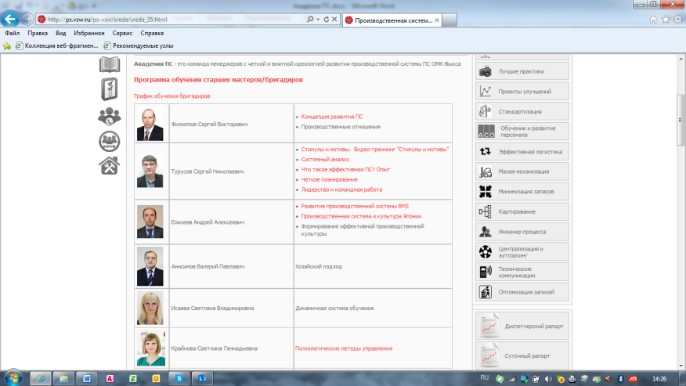This screenshot has width=686, height=386.
Task: Open Малая механизация button
Action: 522,172
